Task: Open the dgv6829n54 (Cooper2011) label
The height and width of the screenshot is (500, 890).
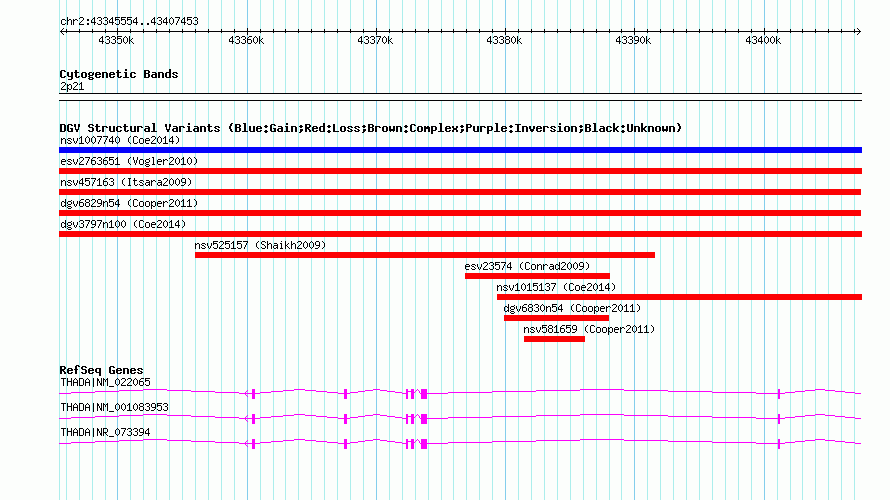Action: 129,203
